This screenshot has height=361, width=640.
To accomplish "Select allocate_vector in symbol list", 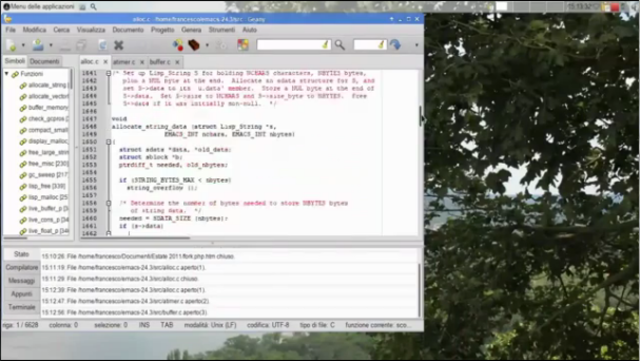I will (x=48, y=96).
